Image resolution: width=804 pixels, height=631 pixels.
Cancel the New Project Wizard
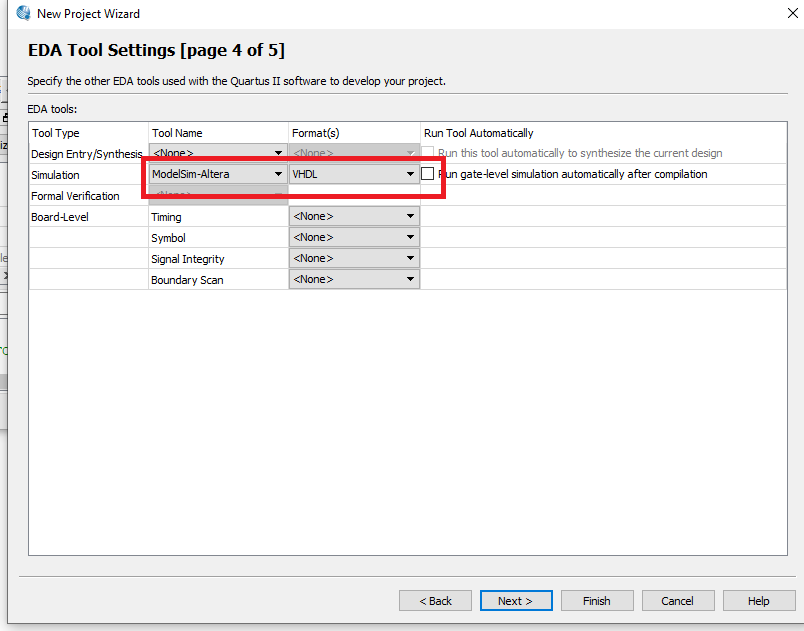pyautogui.click(x=678, y=601)
